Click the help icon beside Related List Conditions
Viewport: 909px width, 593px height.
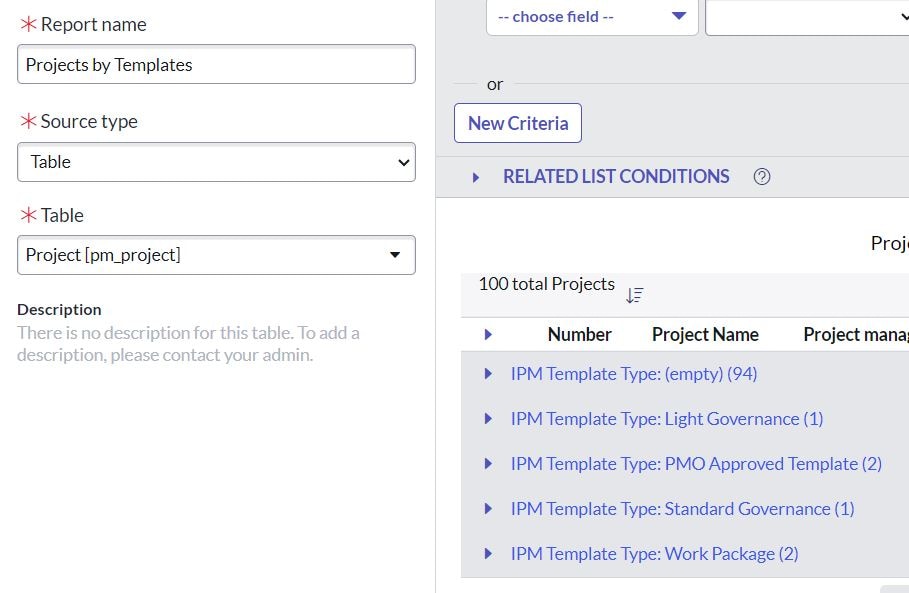coord(762,177)
